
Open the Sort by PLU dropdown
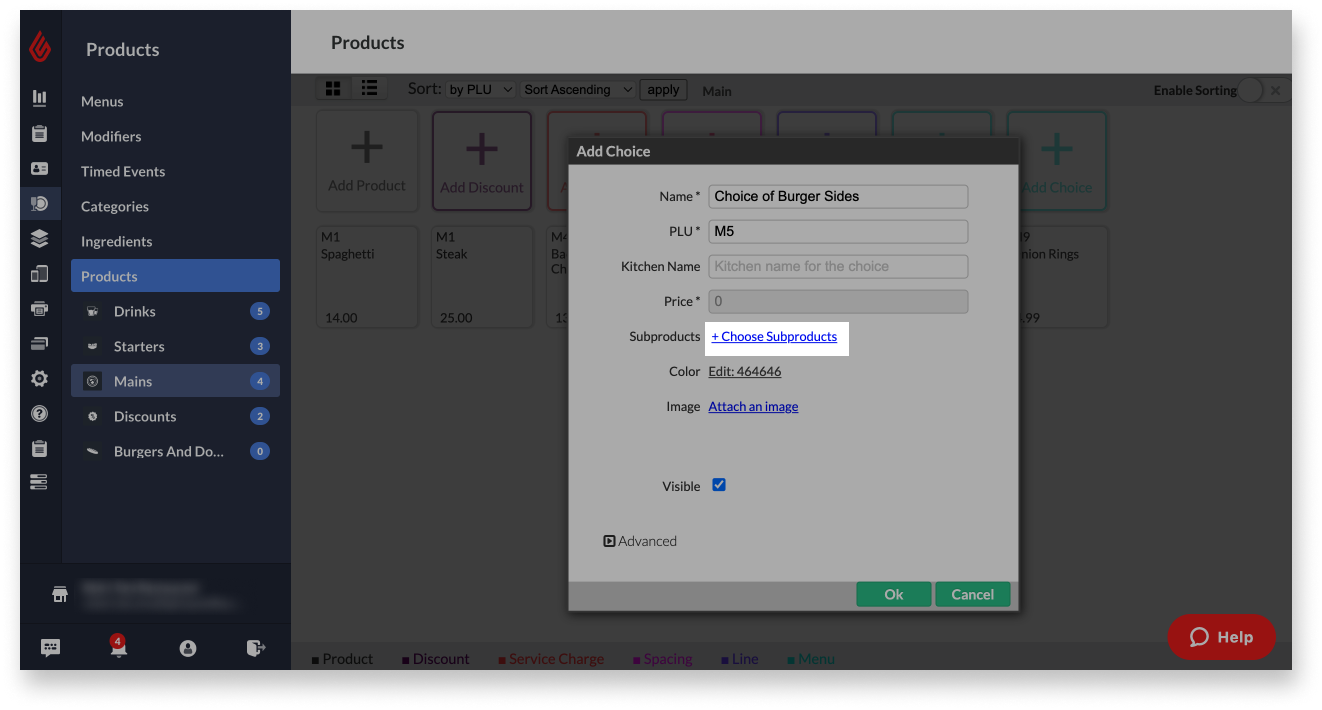pos(480,88)
